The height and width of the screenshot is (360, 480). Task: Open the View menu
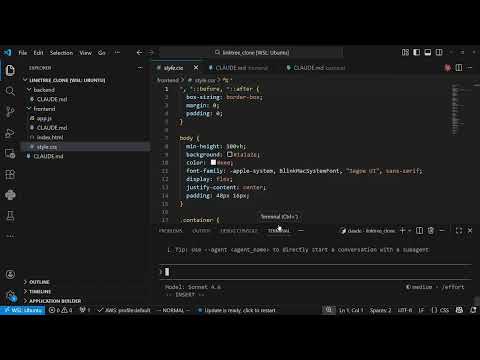pos(85,53)
